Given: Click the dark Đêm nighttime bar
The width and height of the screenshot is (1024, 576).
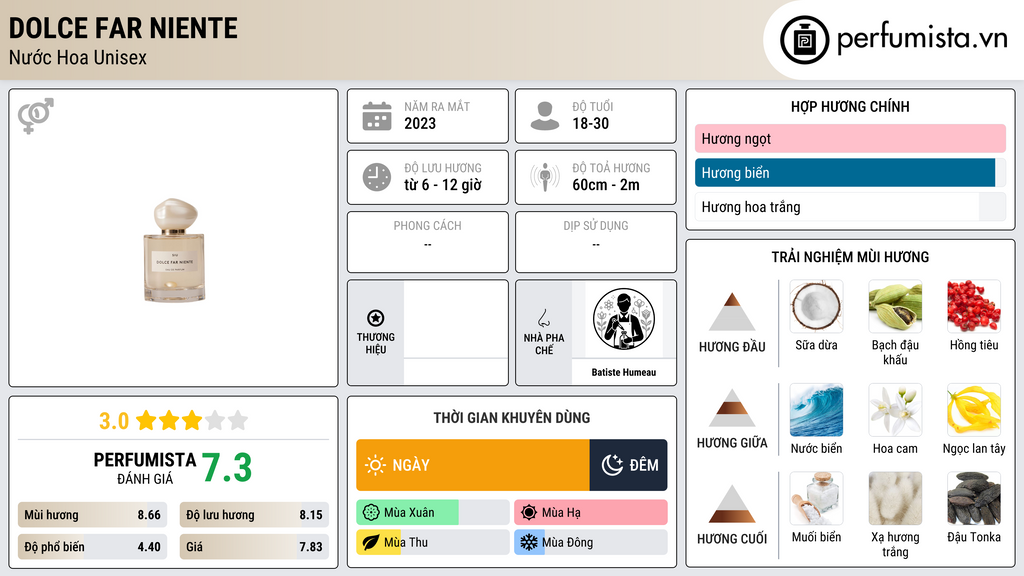Looking at the screenshot, I should point(628,465).
